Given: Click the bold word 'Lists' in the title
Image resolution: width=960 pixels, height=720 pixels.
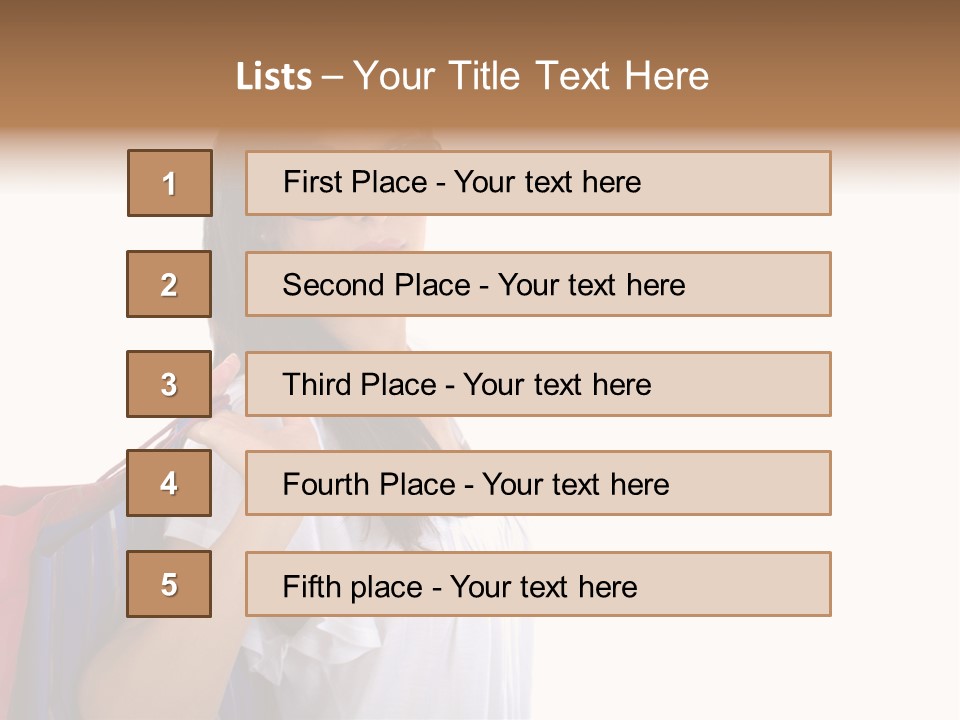Looking at the screenshot, I should pos(274,77).
